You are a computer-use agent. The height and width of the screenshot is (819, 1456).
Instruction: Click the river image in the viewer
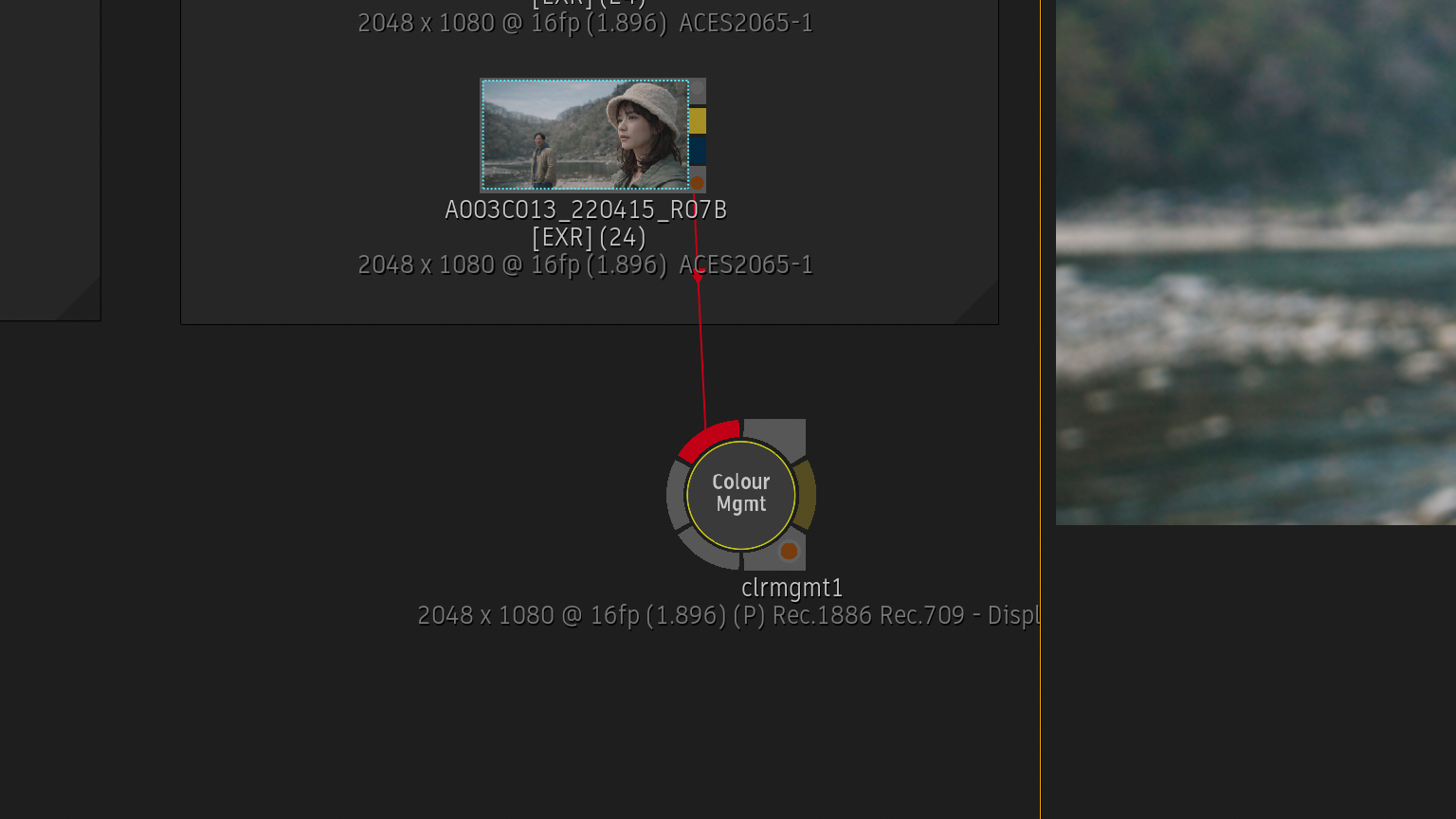(x=1256, y=262)
